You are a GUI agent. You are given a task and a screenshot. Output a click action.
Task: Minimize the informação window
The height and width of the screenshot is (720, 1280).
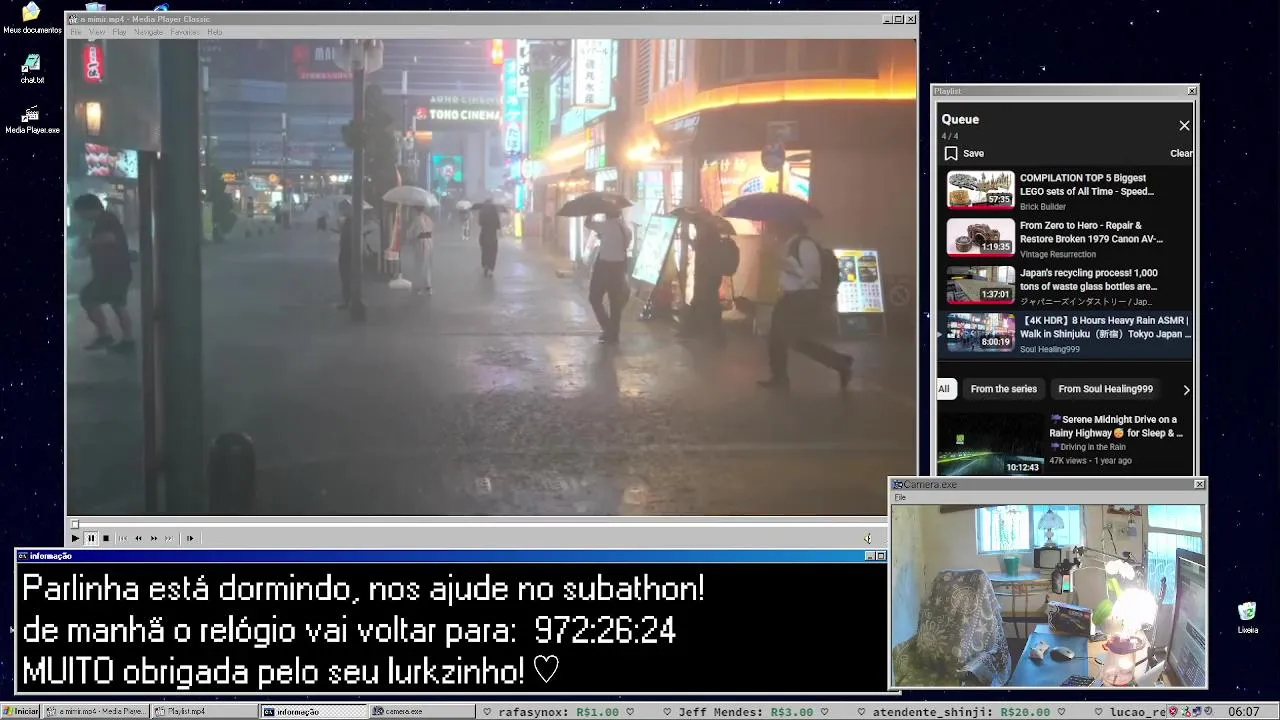[870, 556]
